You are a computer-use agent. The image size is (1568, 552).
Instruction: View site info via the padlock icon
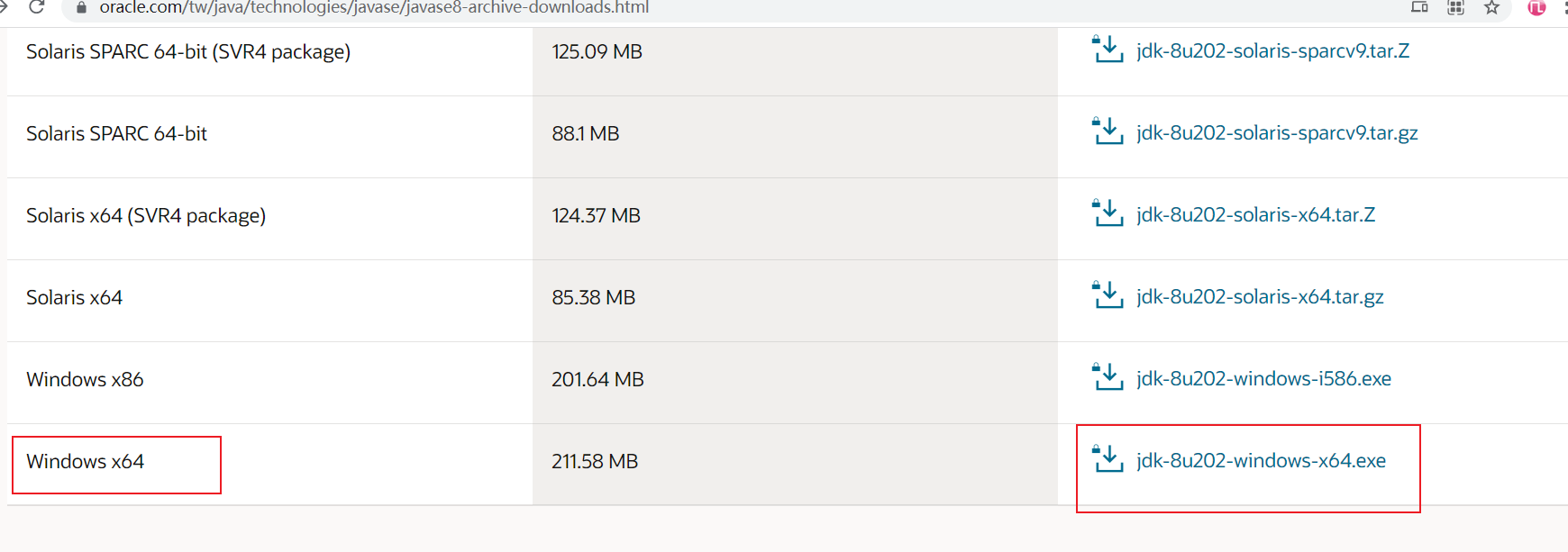point(81,7)
